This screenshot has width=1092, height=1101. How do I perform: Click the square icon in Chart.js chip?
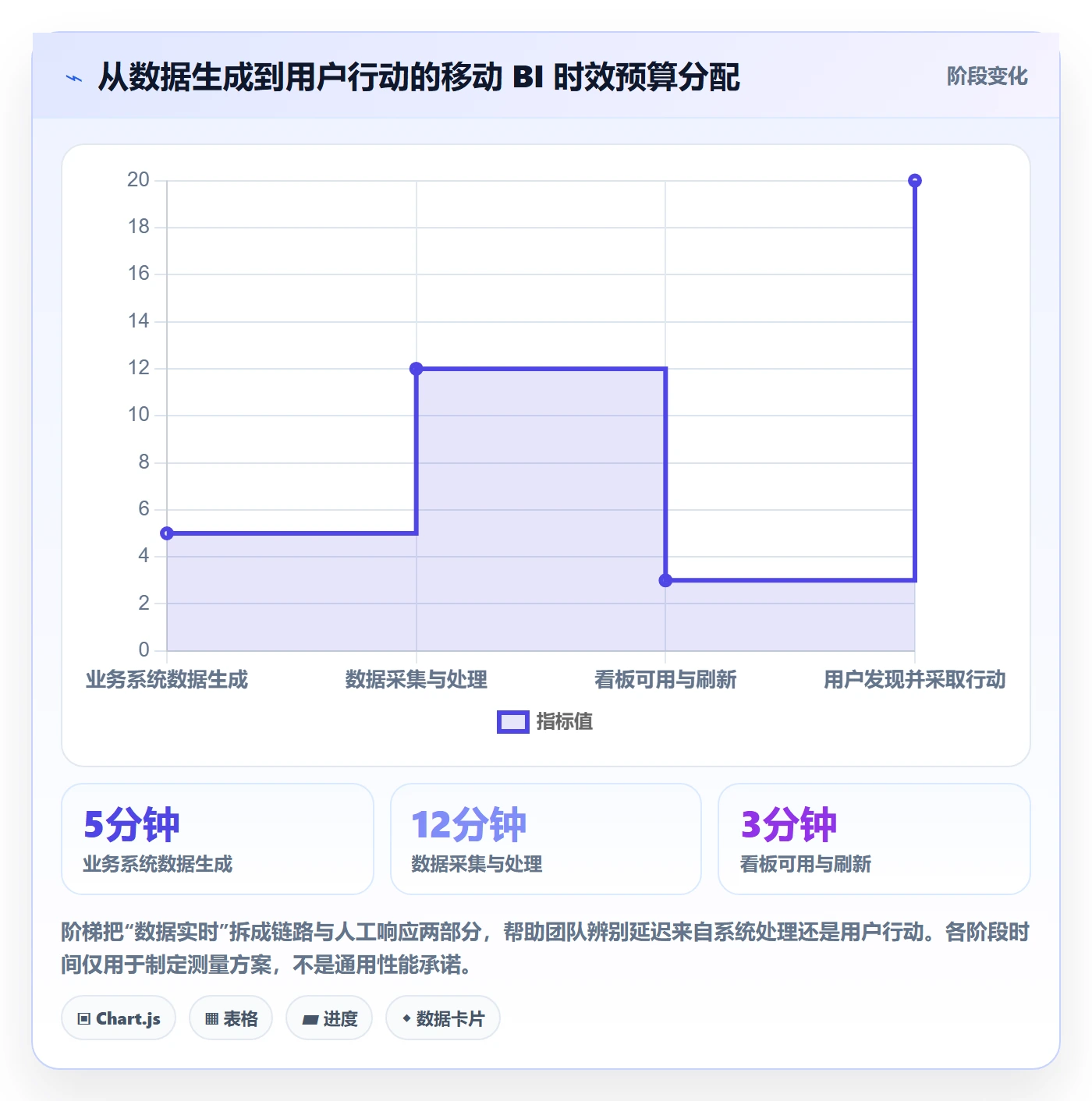(x=84, y=1019)
